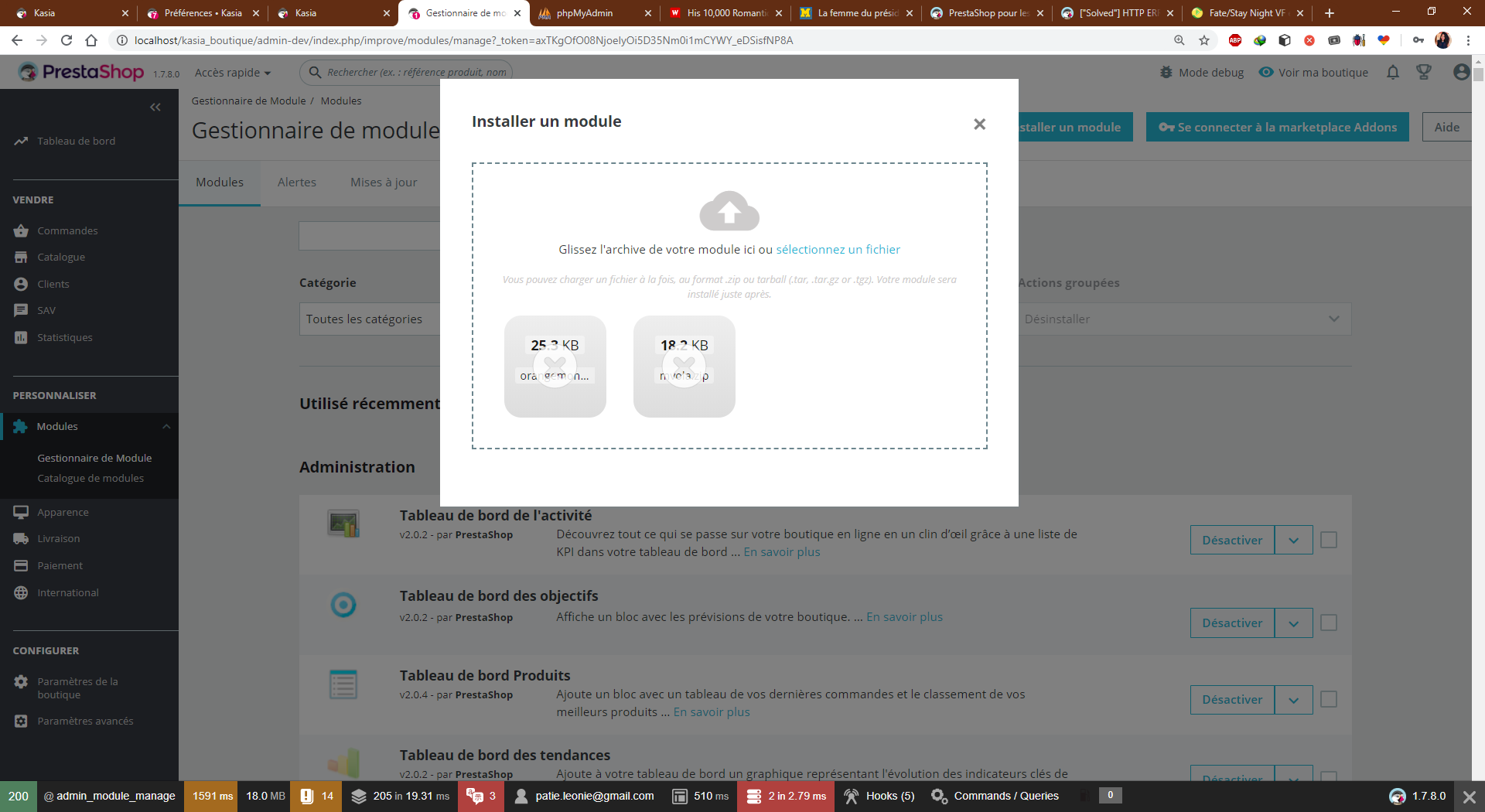
Task: Désactiver Tableau de bord Produits
Action: (x=1232, y=699)
